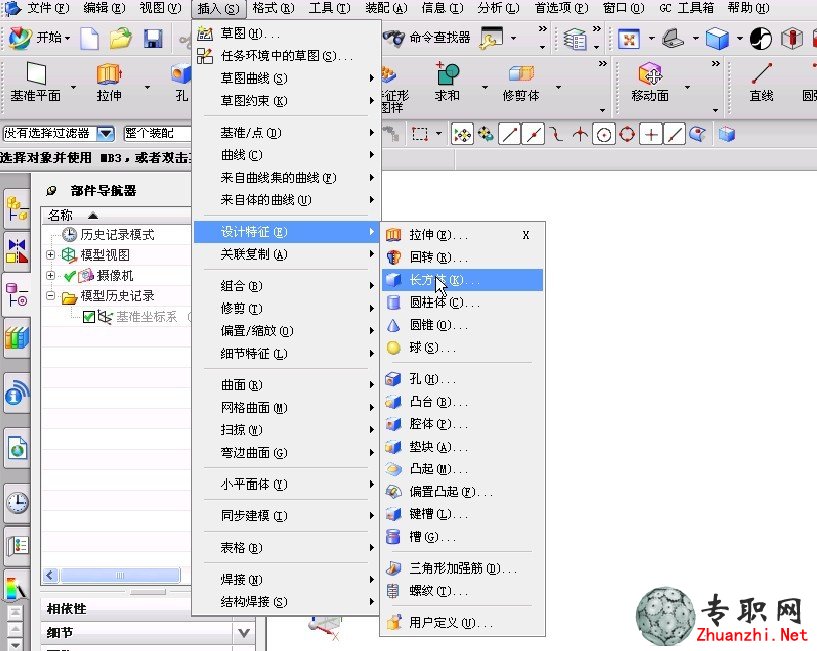The image size is (817, 651).
Task: Open the Internet Explorer sidebar tab
Action: 17,448
